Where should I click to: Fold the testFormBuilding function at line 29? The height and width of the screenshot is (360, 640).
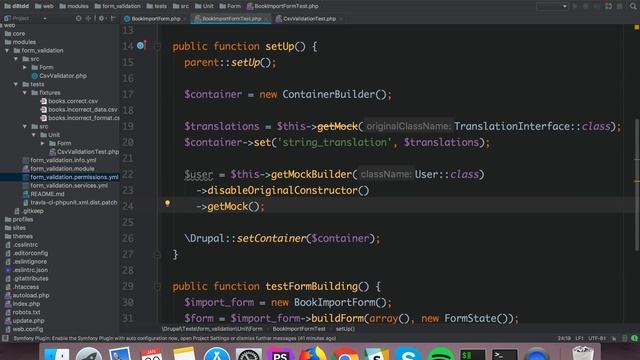click(x=157, y=286)
